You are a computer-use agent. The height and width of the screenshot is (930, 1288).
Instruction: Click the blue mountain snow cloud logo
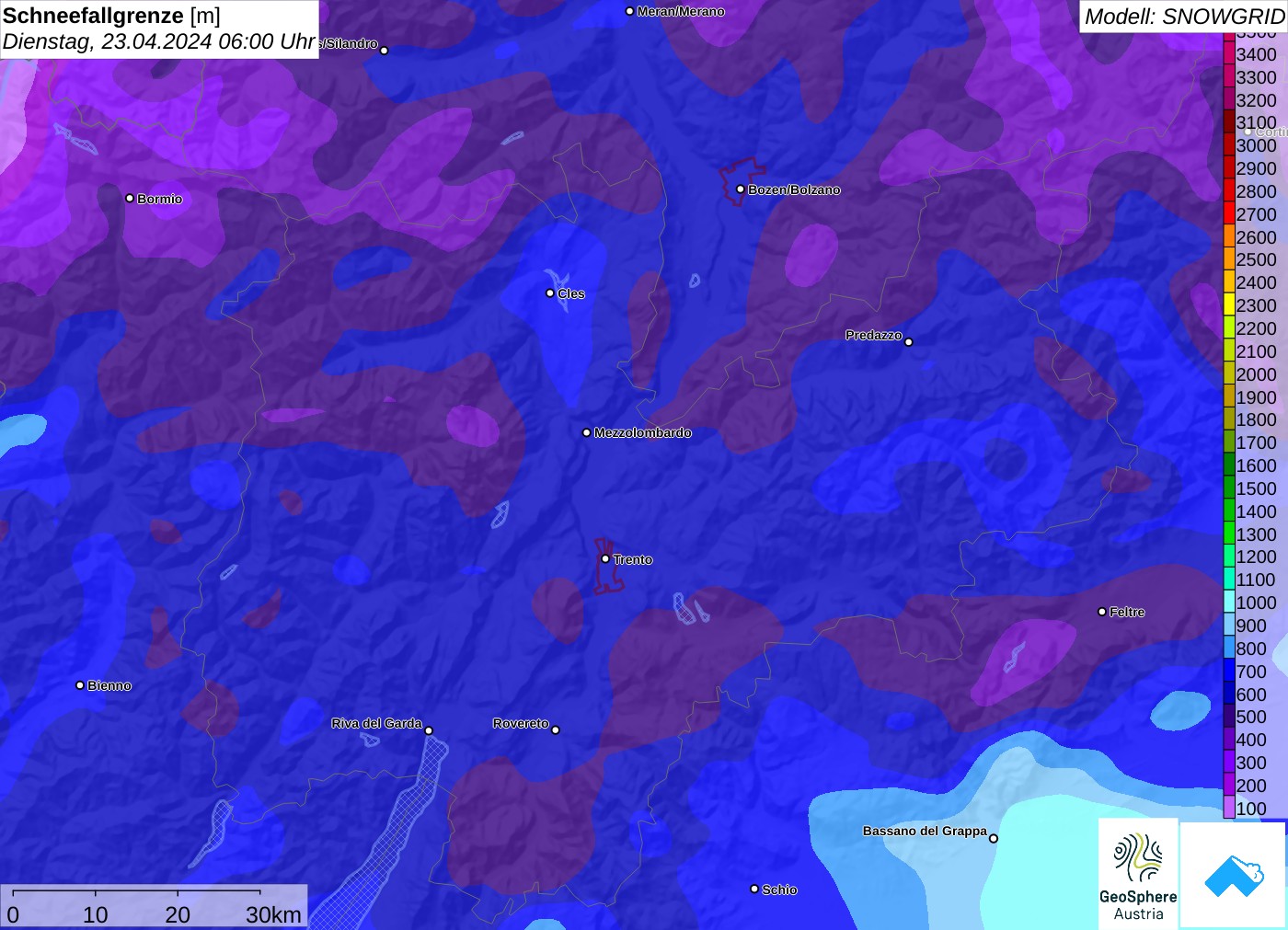point(1234,875)
